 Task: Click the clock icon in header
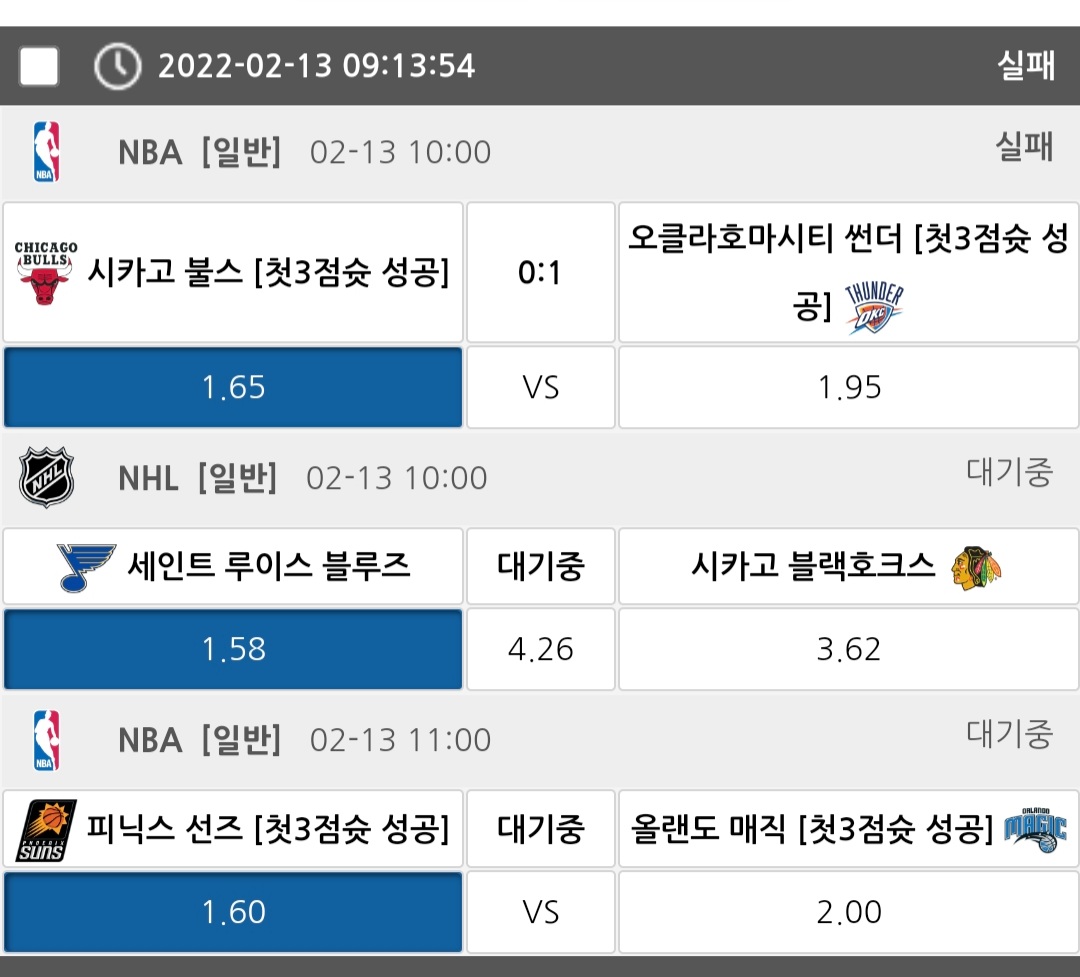coord(117,67)
